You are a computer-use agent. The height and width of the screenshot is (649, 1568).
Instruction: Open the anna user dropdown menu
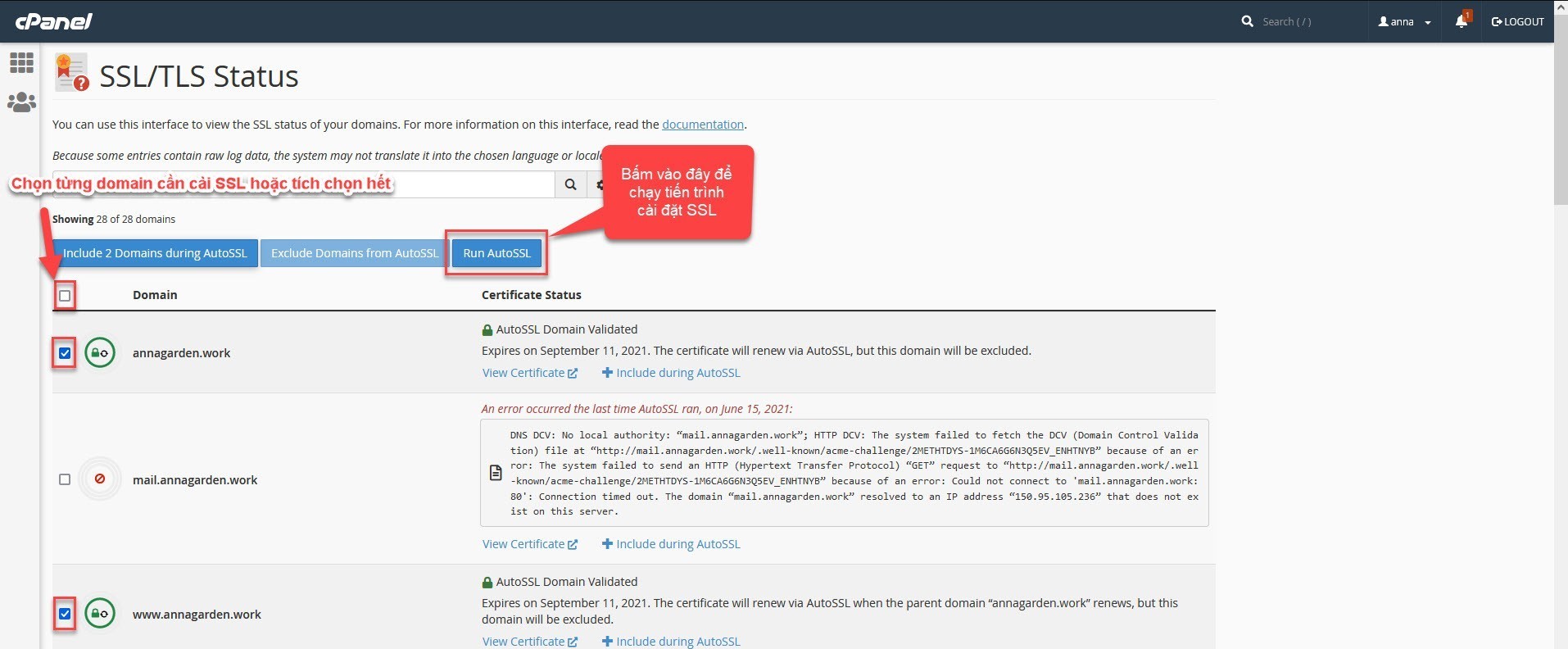coord(1404,21)
